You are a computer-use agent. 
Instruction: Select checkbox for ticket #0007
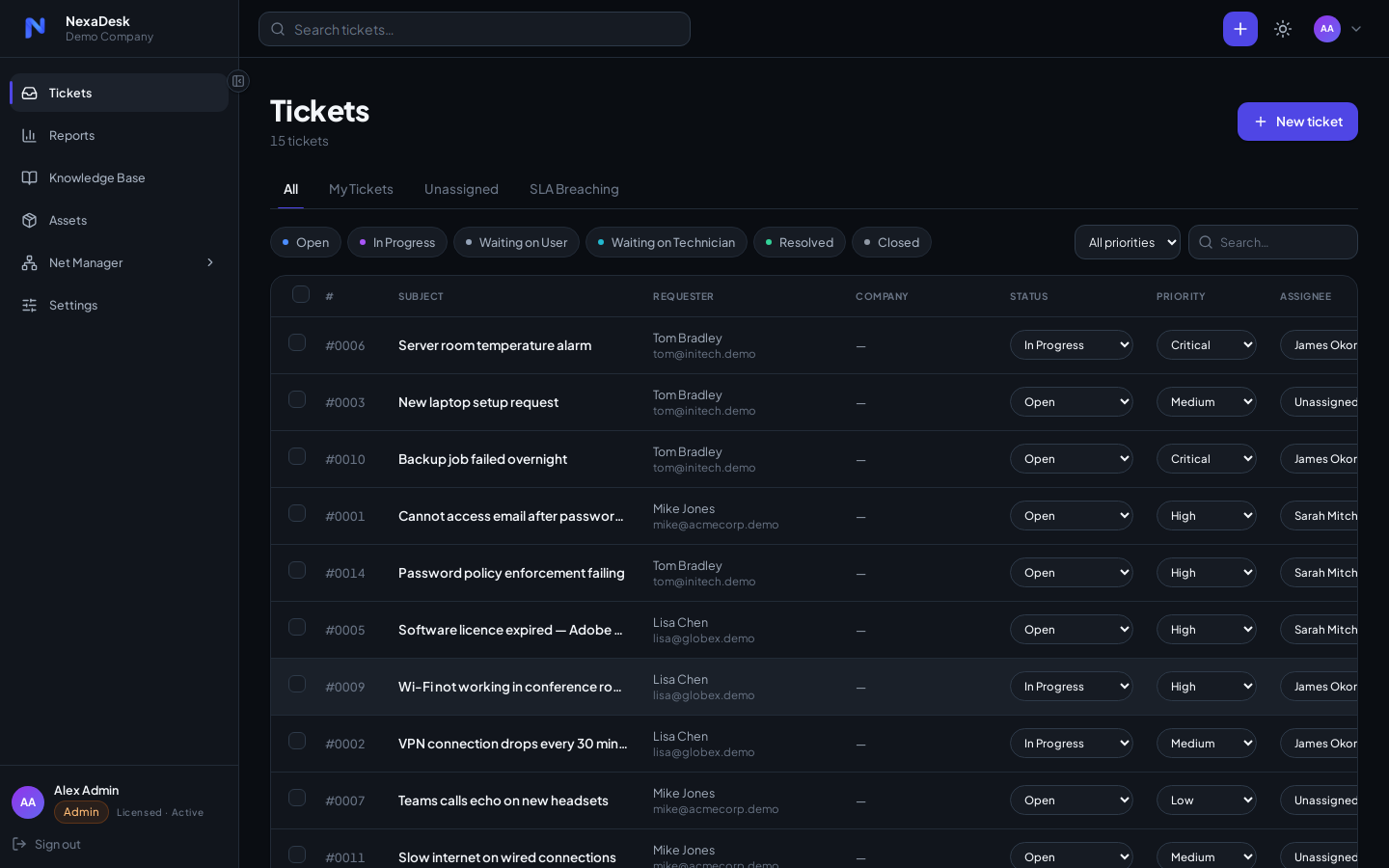[297, 798]
